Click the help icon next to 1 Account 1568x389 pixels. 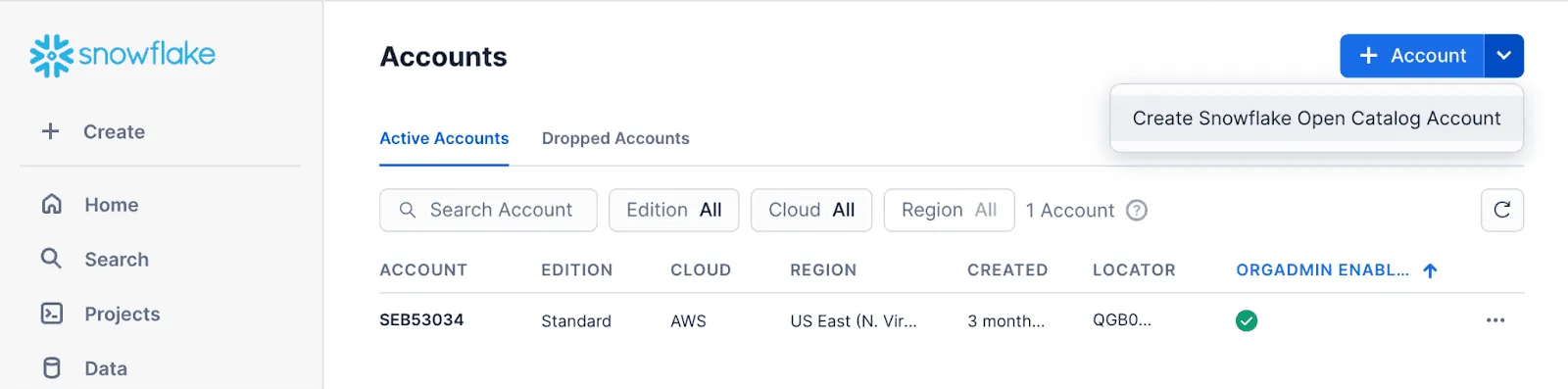tap(1137, 211)
